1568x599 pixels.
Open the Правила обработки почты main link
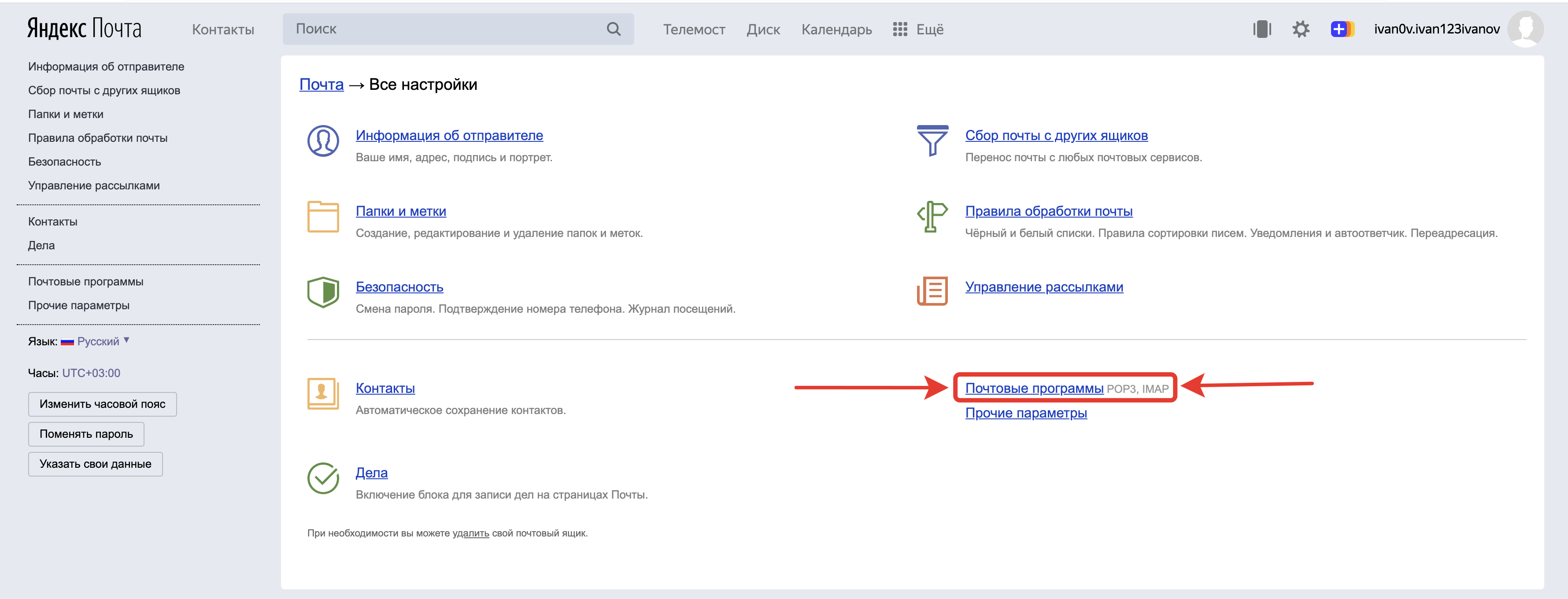coord(1048,211)
